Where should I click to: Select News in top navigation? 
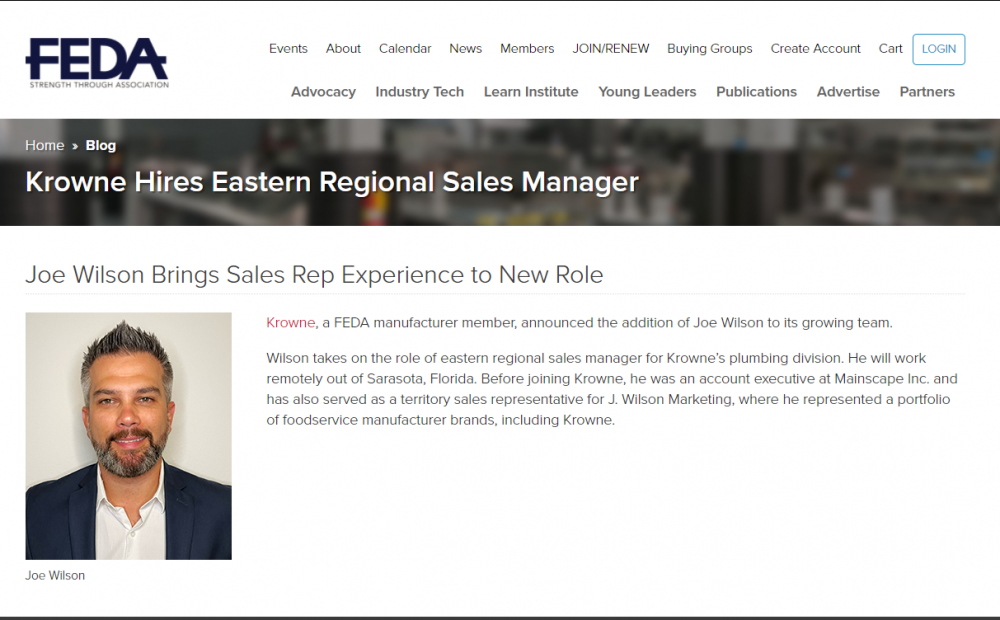point(465,49)
